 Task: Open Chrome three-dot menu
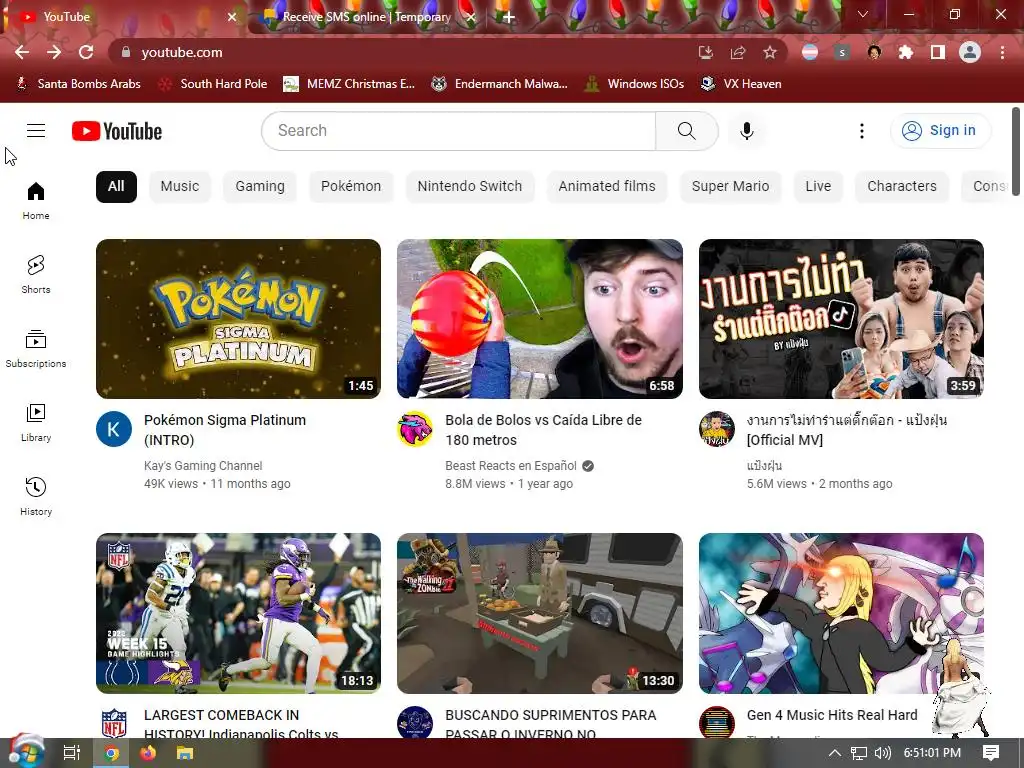(x=1002, y=52)
